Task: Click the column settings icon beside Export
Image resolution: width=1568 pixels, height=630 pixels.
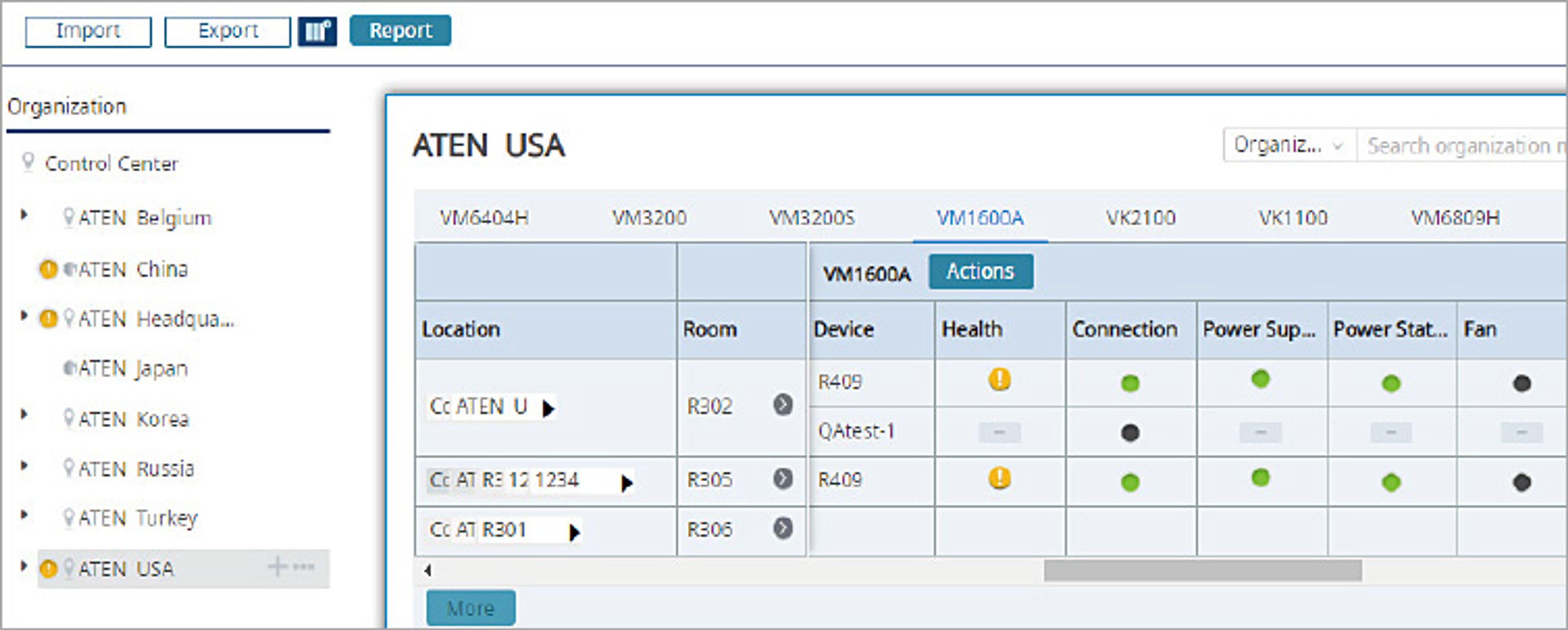Action: pos(317,31)
